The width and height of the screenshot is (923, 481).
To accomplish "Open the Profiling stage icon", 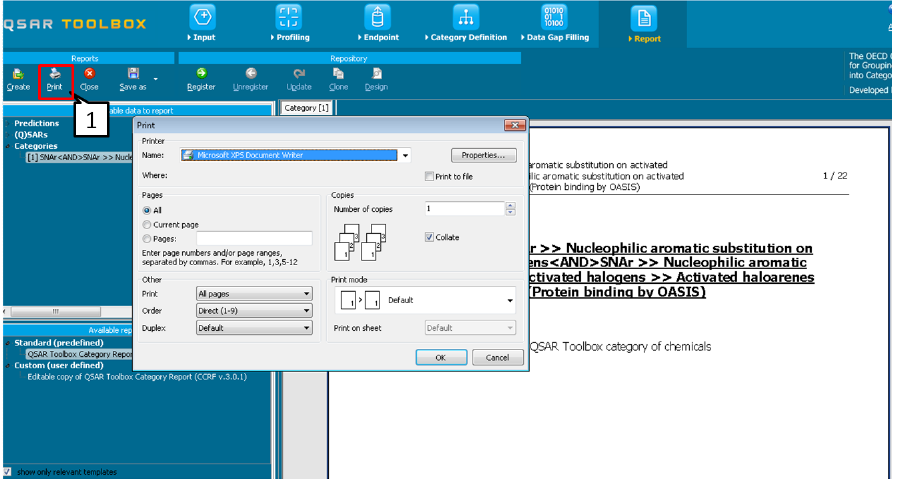I will [288, 18].
